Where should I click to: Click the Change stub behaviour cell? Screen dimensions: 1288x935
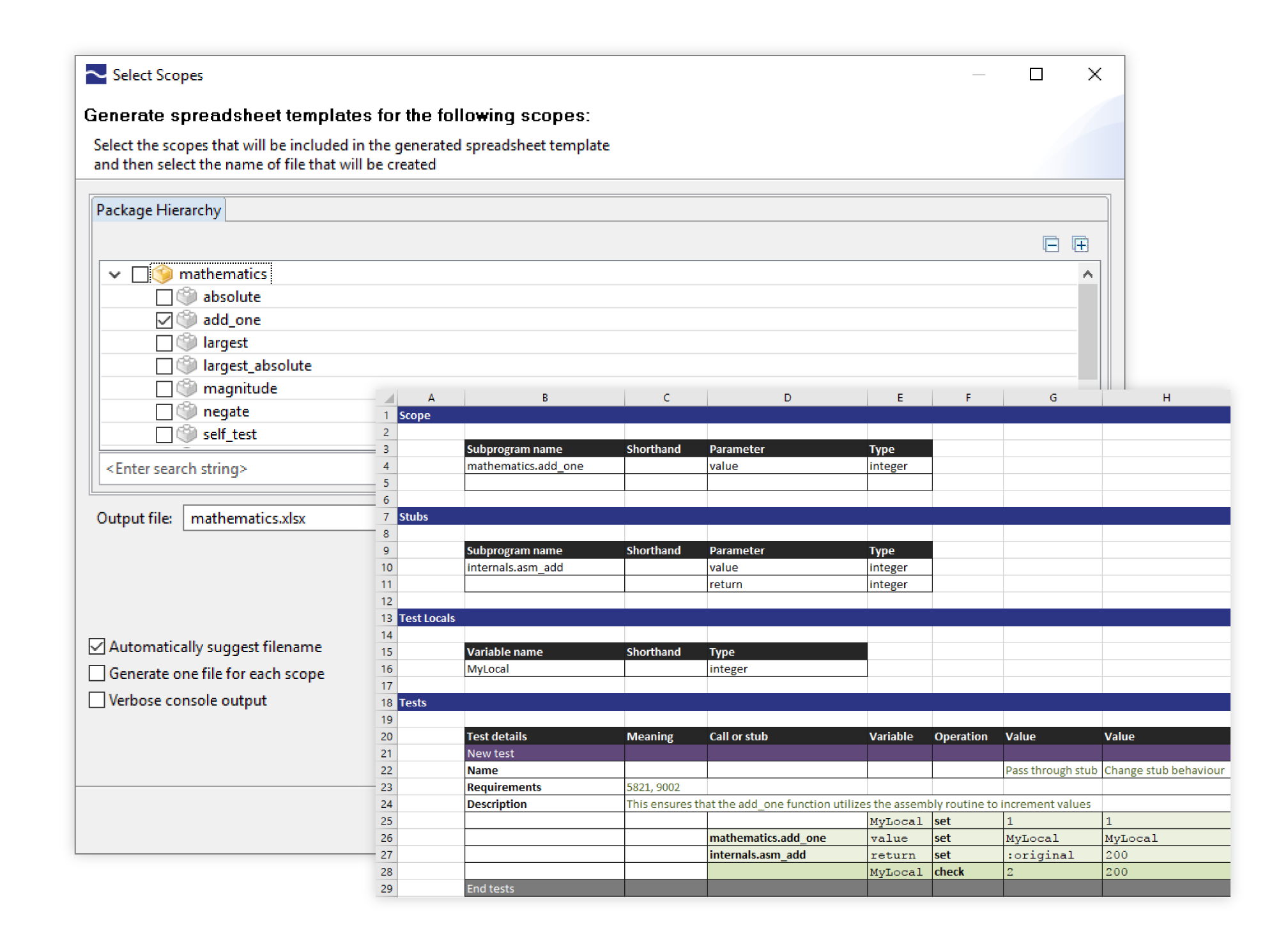(x=1166, y=770)
